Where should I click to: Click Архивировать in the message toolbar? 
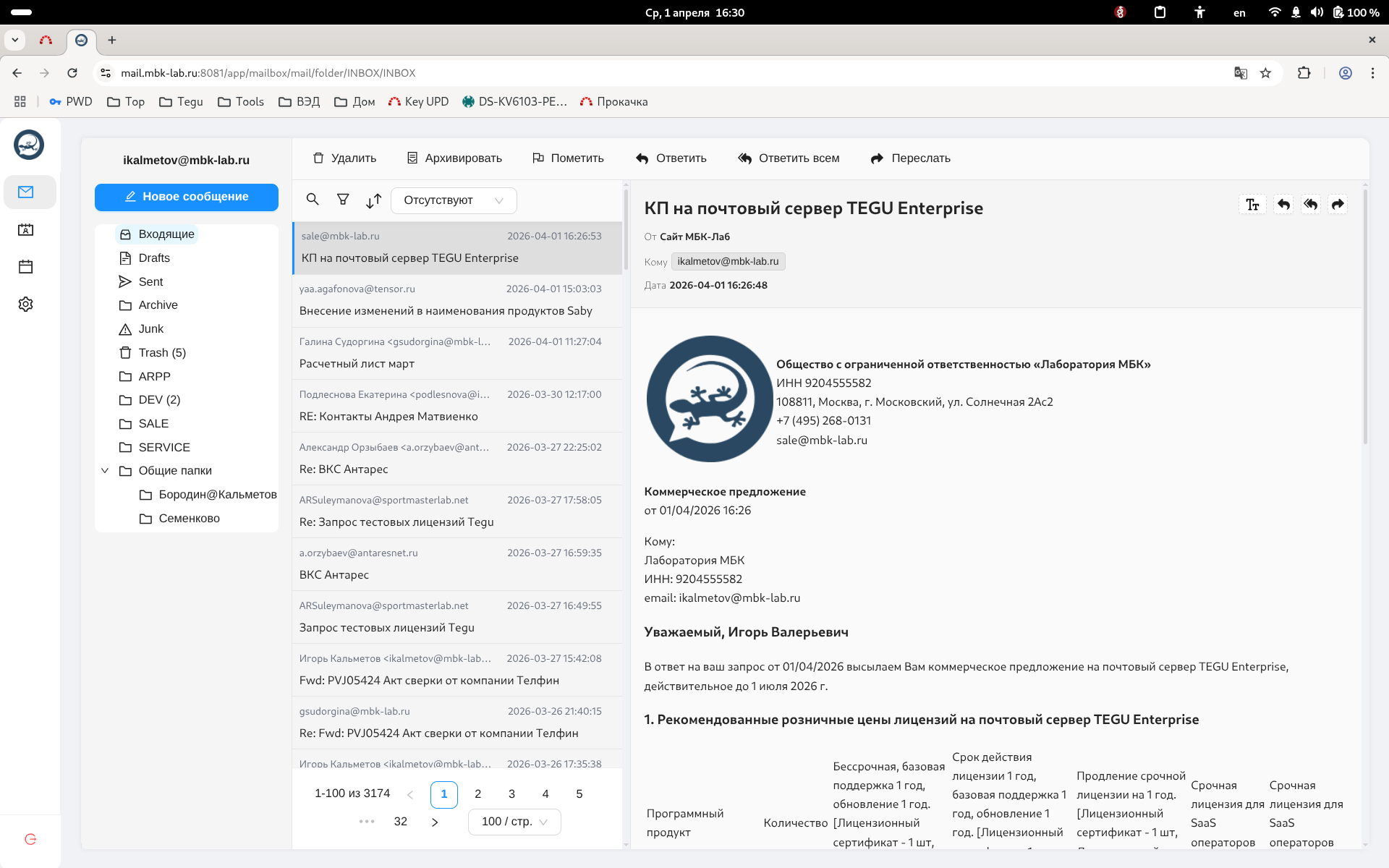click(454, 158)
